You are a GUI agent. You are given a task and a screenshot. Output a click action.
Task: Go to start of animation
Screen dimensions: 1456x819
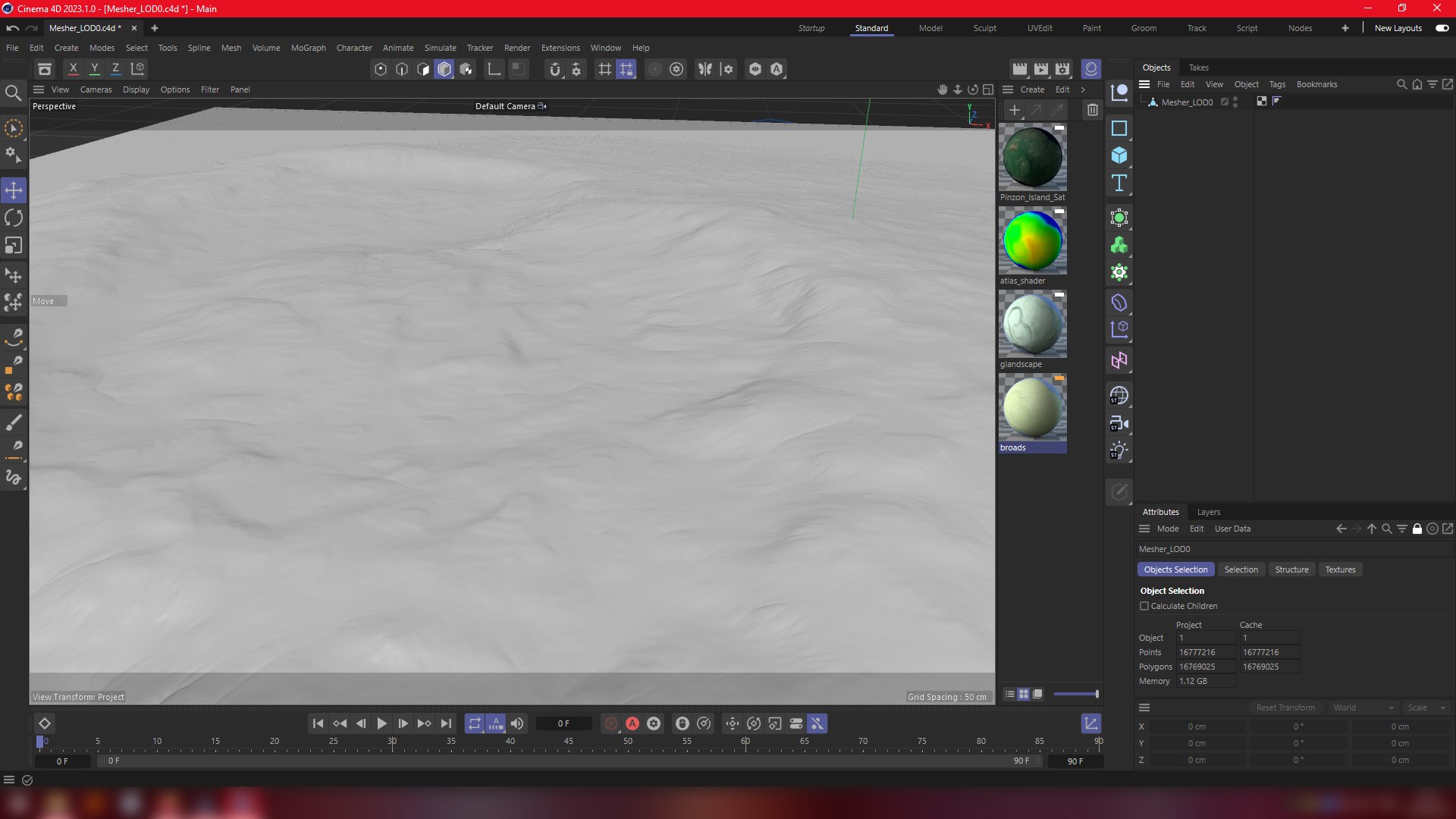(x=318, y=723)
